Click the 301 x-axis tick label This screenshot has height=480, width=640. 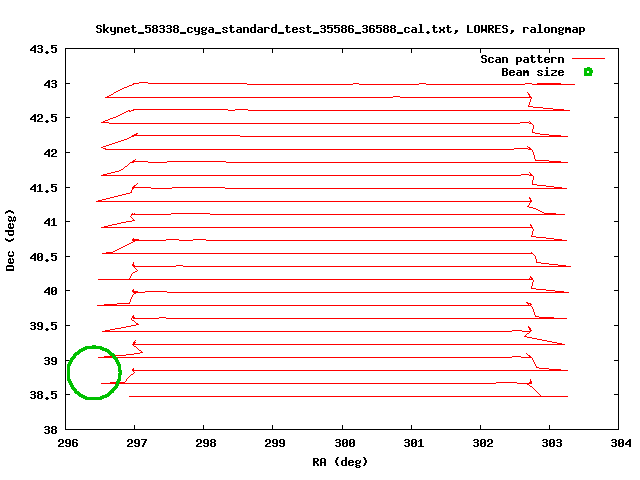(x=414, y=443)
